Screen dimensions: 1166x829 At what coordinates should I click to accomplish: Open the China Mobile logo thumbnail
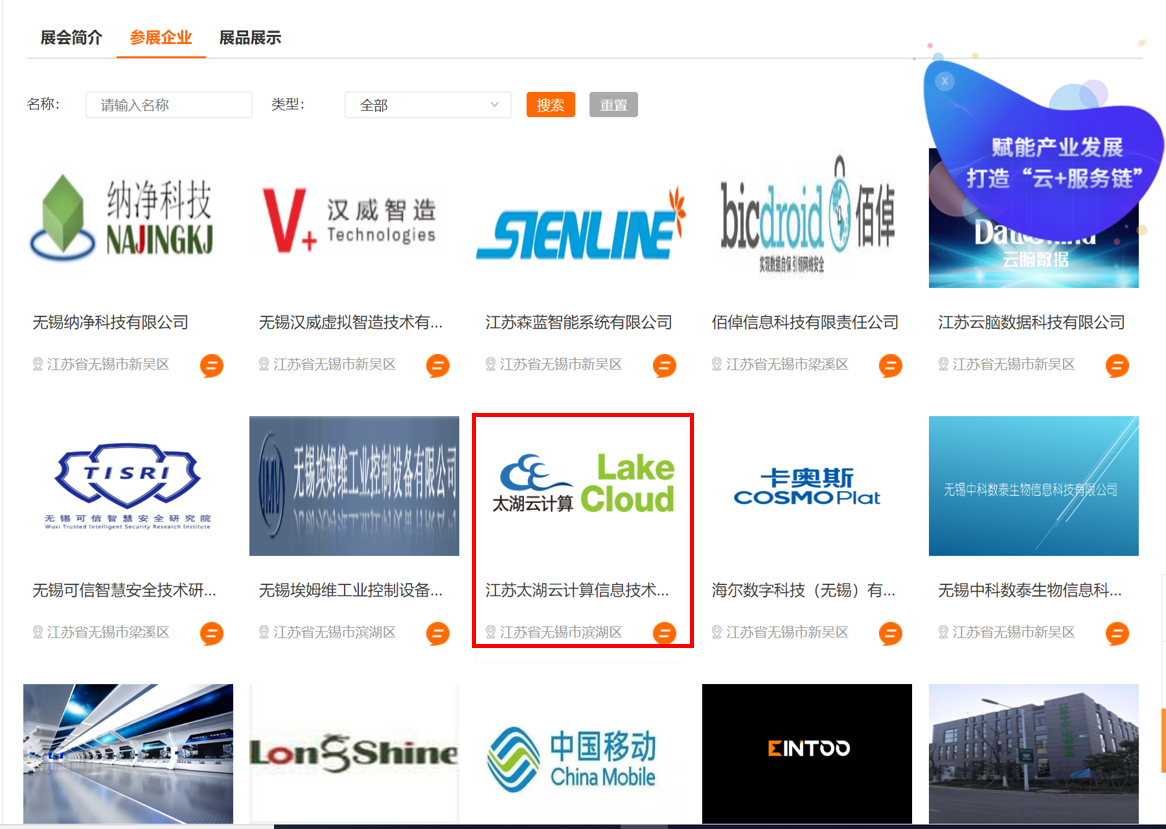coord(580,753)
